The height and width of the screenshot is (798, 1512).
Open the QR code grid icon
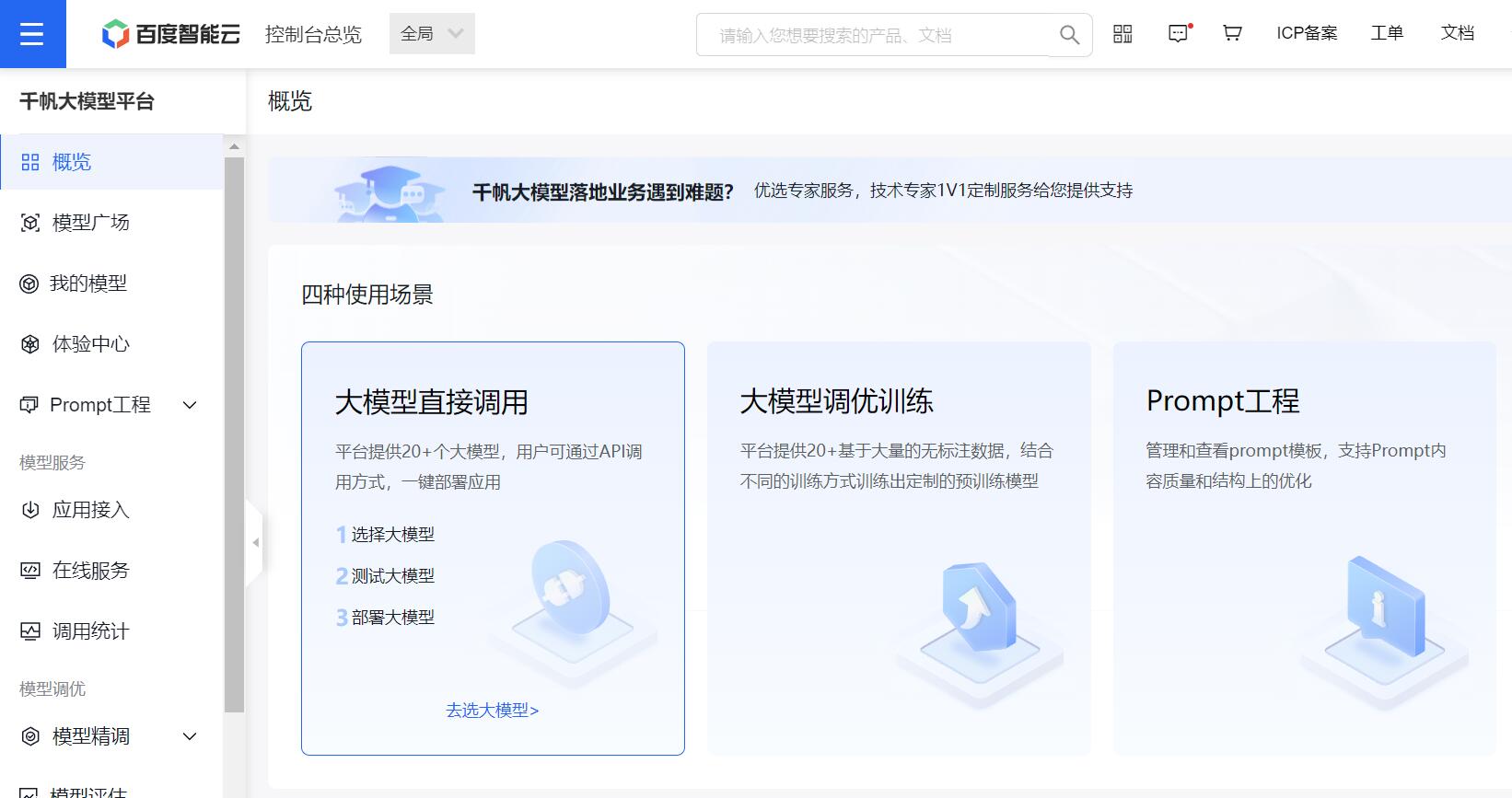1122,34
